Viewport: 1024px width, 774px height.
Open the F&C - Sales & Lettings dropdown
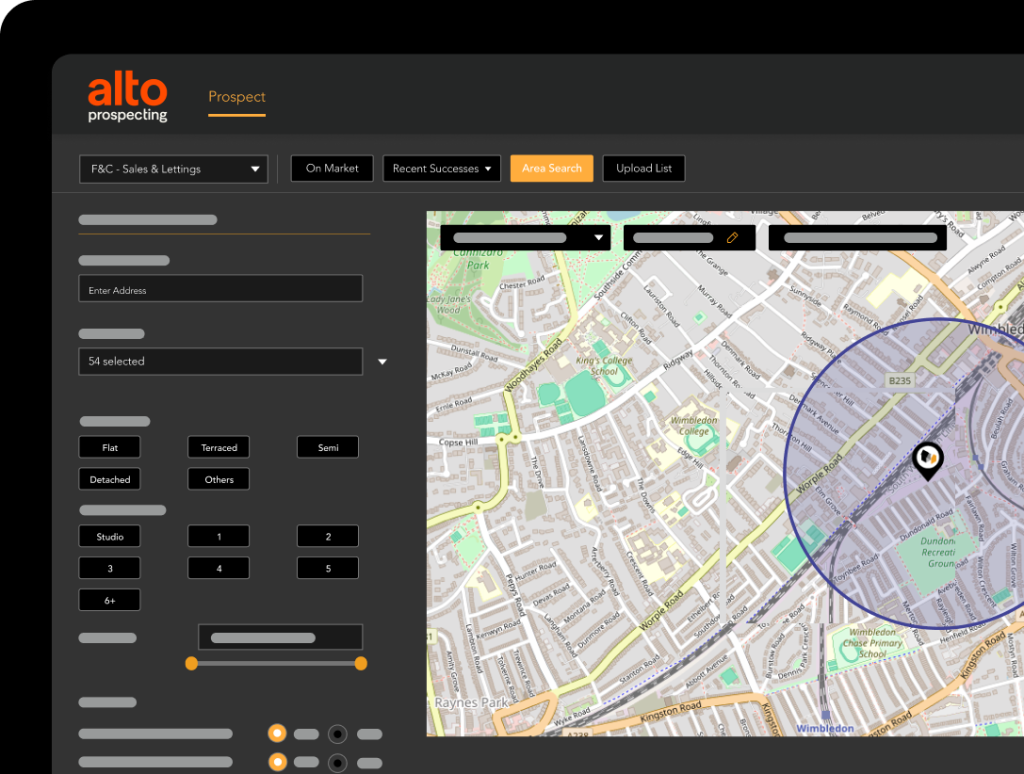tap(173, 169)
